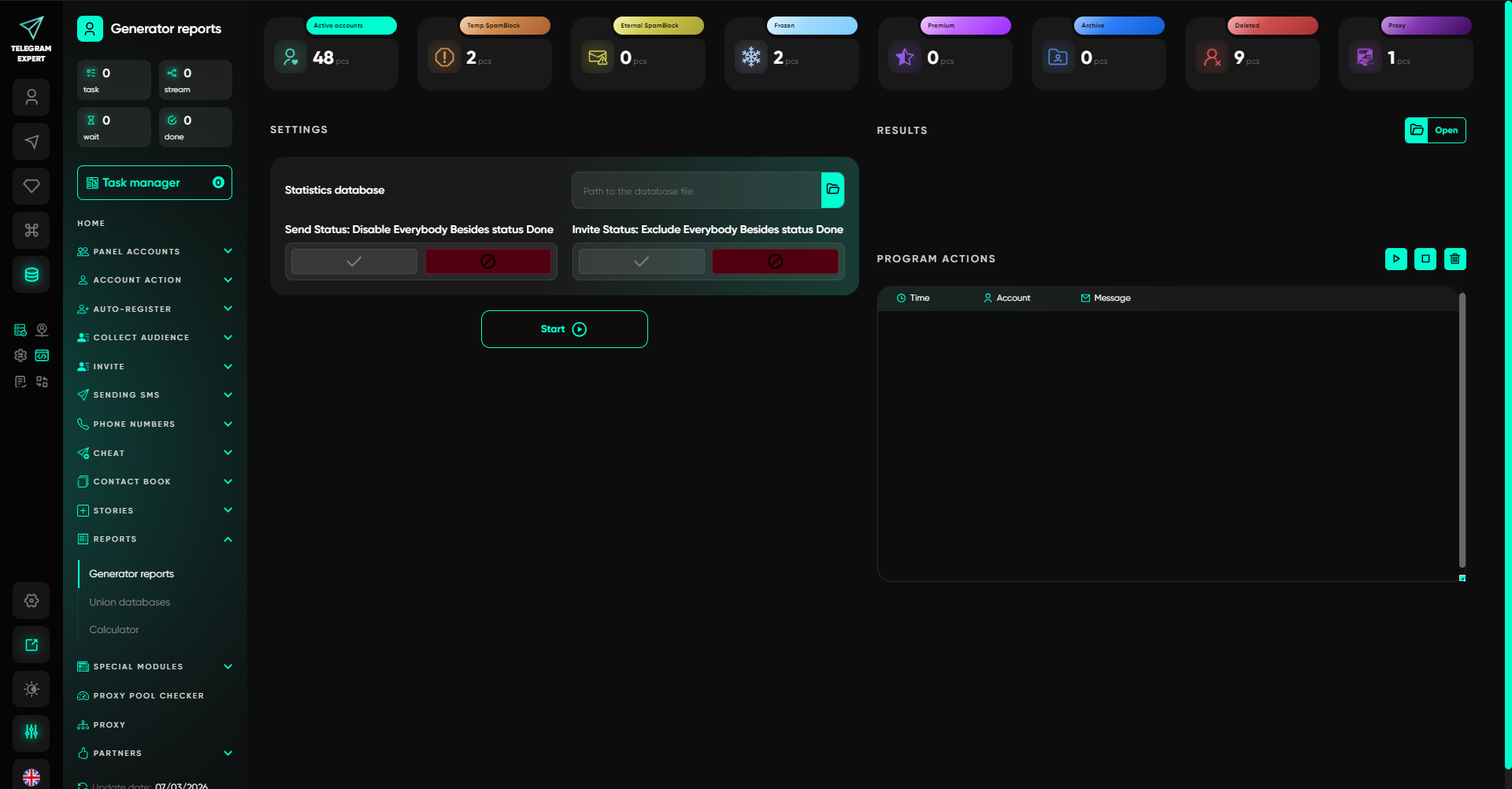Screen dimensions: 1512x789
Task: Open the Calculator report page
Action: tap(114, 629)
